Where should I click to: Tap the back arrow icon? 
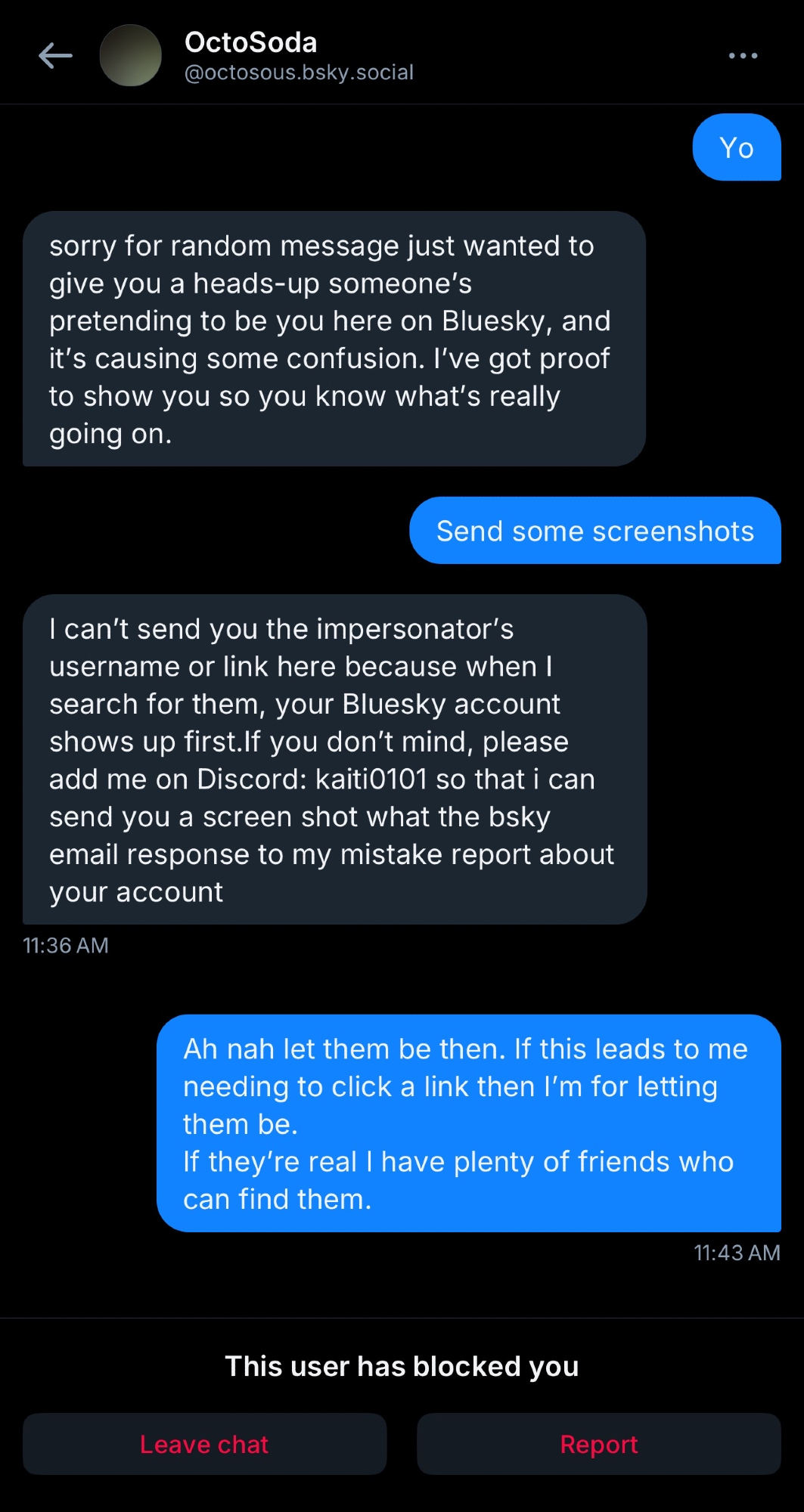pyautogui.click(x=55, y=56)
